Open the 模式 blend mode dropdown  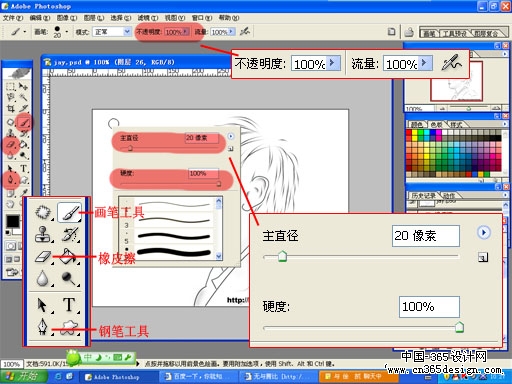112,32
